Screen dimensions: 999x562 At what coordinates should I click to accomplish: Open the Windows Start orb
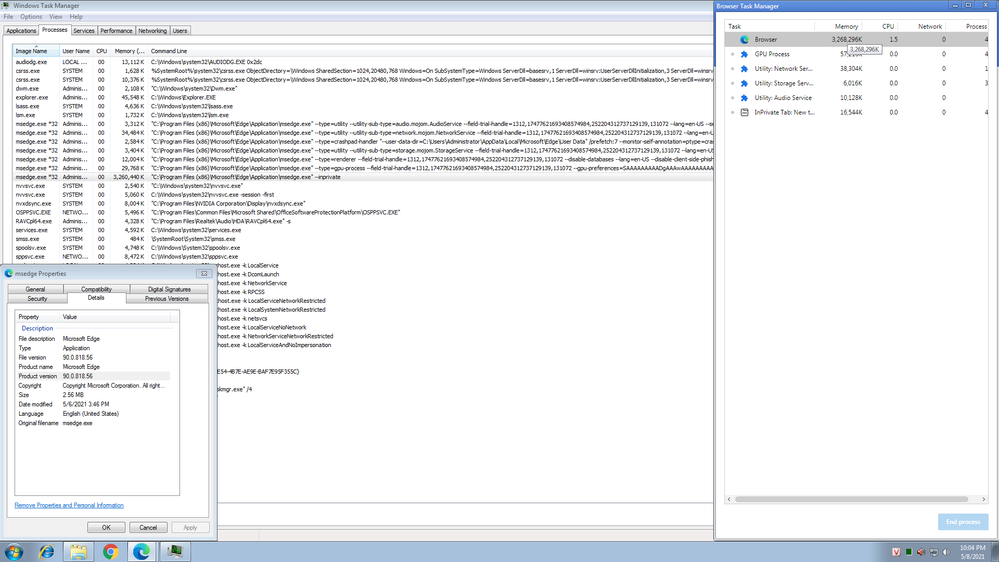click(13, 552)
